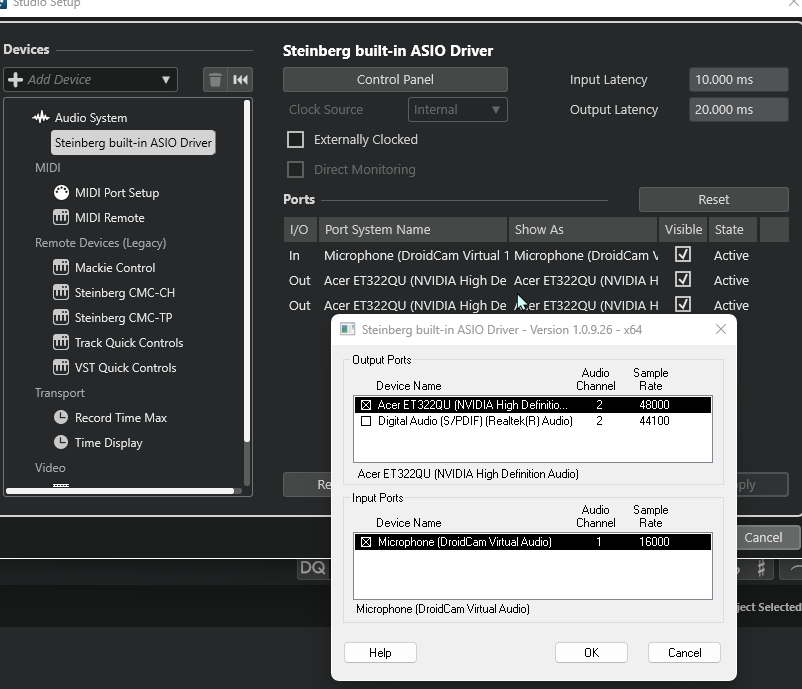802x689 pixels.
Task: Click the Show As column header
Action: coord(583,230)
